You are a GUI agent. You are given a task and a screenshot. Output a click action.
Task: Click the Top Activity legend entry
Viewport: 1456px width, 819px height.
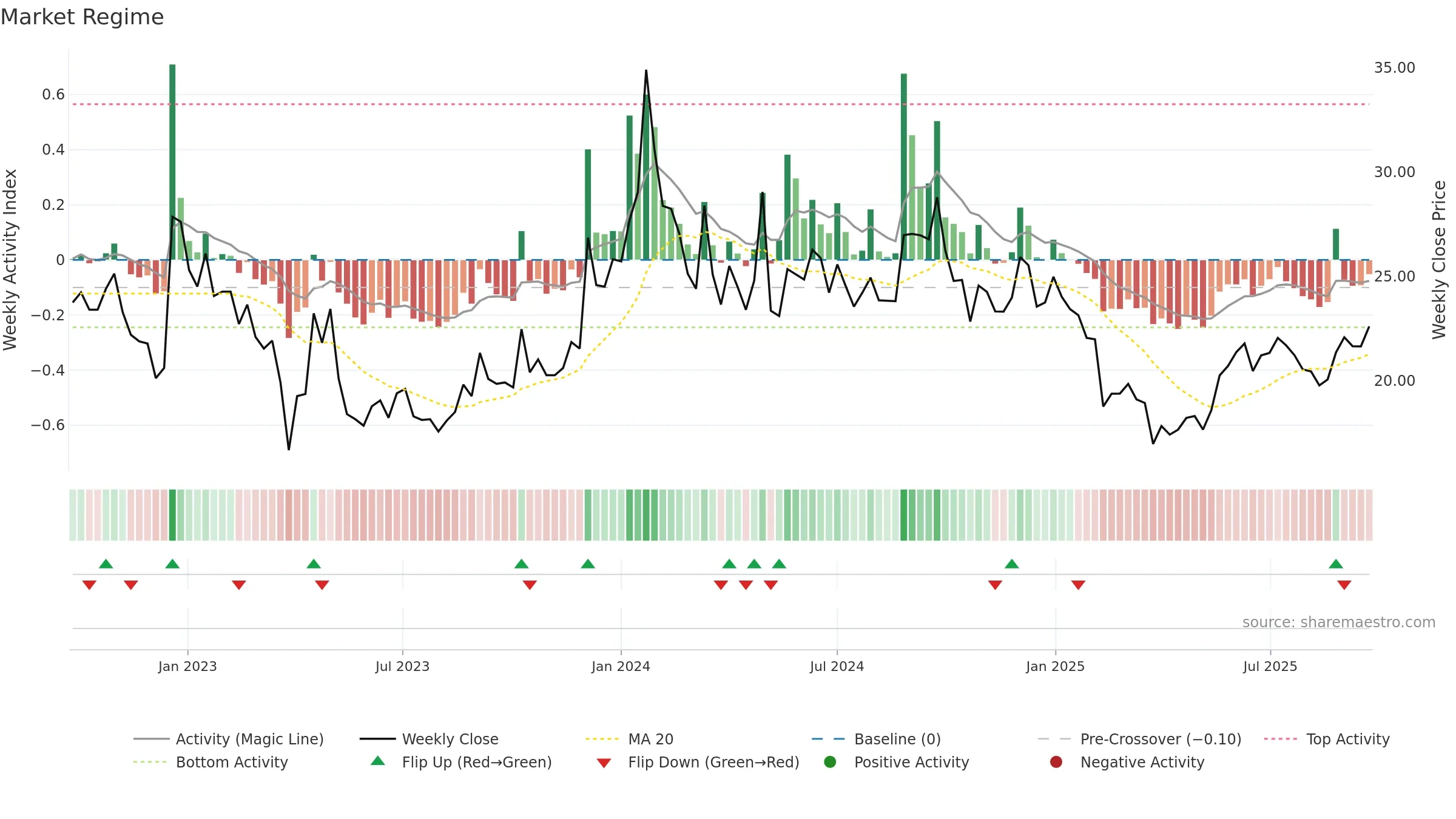1327,739
